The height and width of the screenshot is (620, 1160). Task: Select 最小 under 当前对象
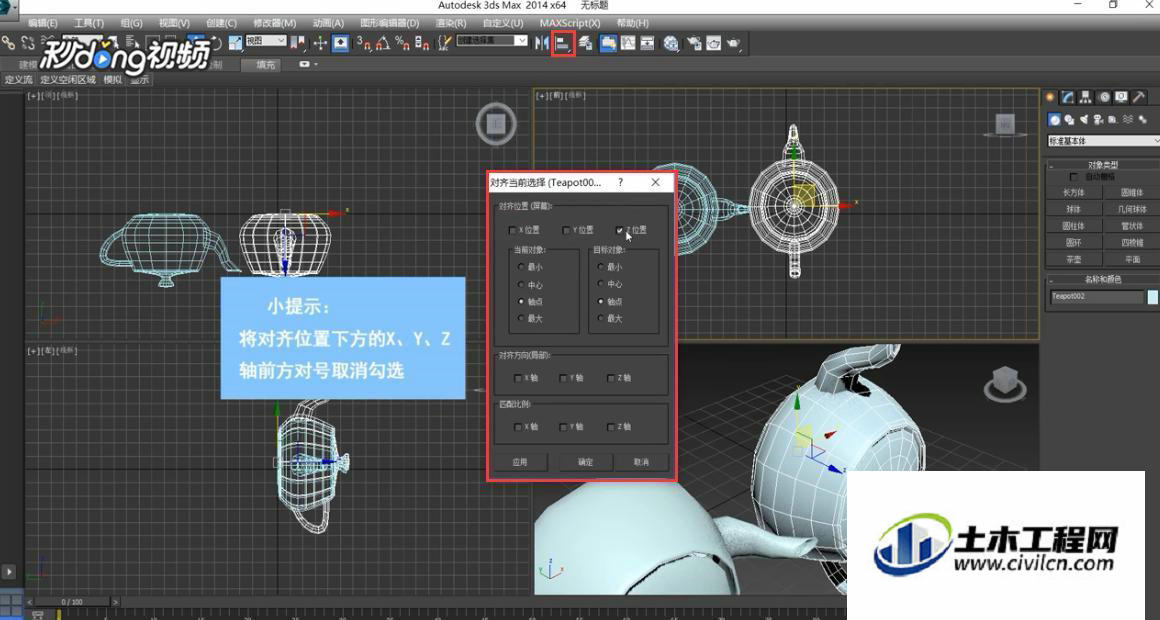[x=522, y=266]
